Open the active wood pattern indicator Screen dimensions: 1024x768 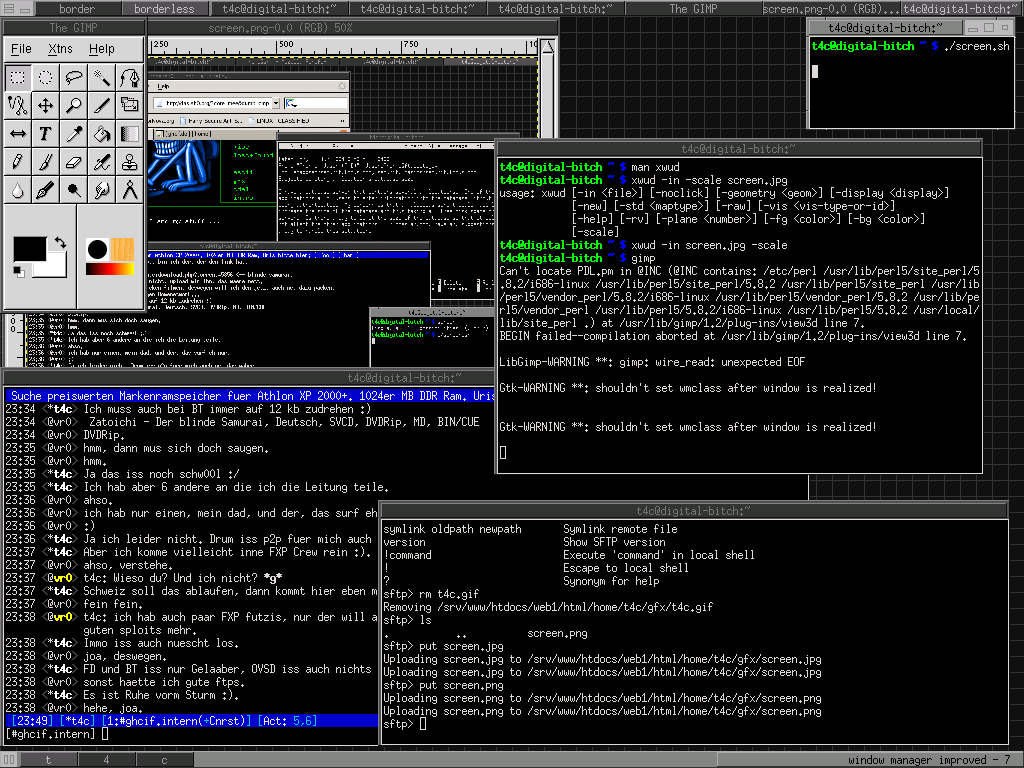click(x=122, y=249)
